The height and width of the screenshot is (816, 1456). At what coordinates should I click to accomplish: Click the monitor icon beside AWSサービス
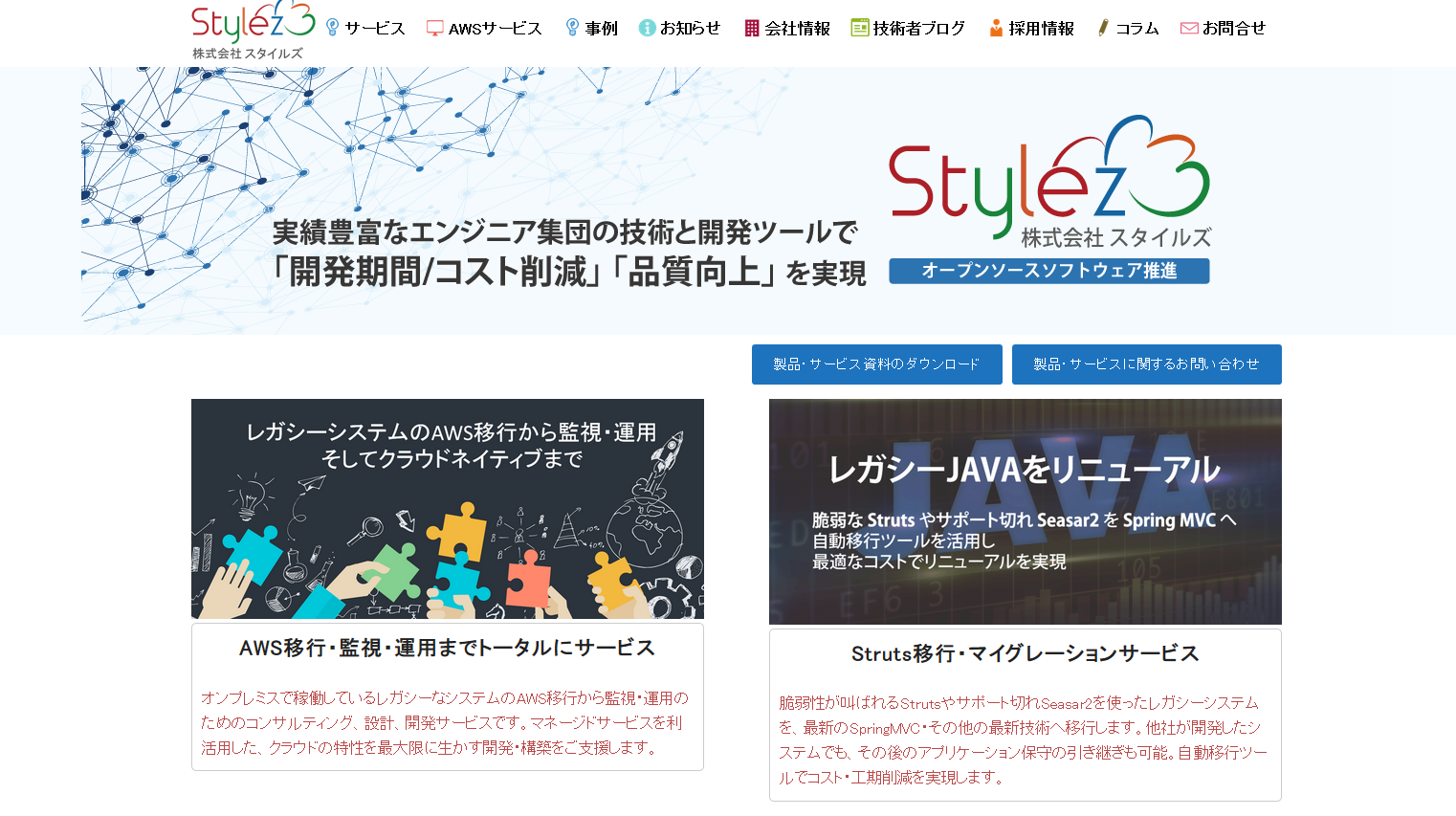pos(435,28)
